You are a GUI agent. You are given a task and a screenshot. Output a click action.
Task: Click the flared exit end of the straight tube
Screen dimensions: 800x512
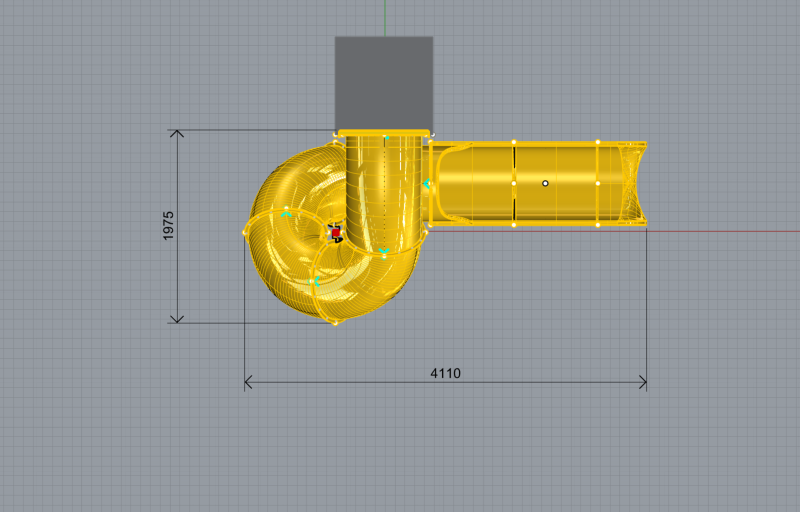633,183
